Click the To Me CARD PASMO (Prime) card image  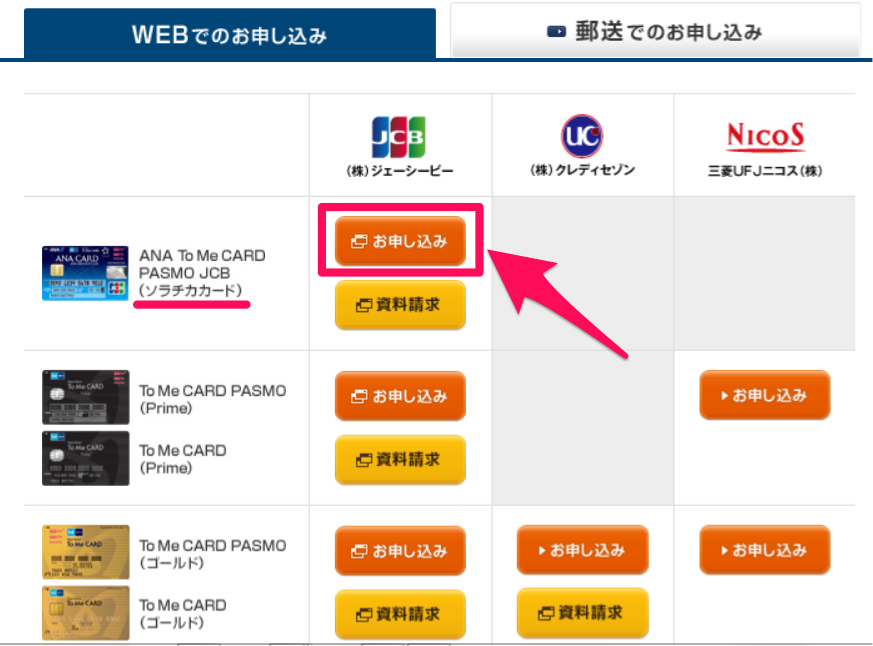pyautogui.click(x=86, y=397)
